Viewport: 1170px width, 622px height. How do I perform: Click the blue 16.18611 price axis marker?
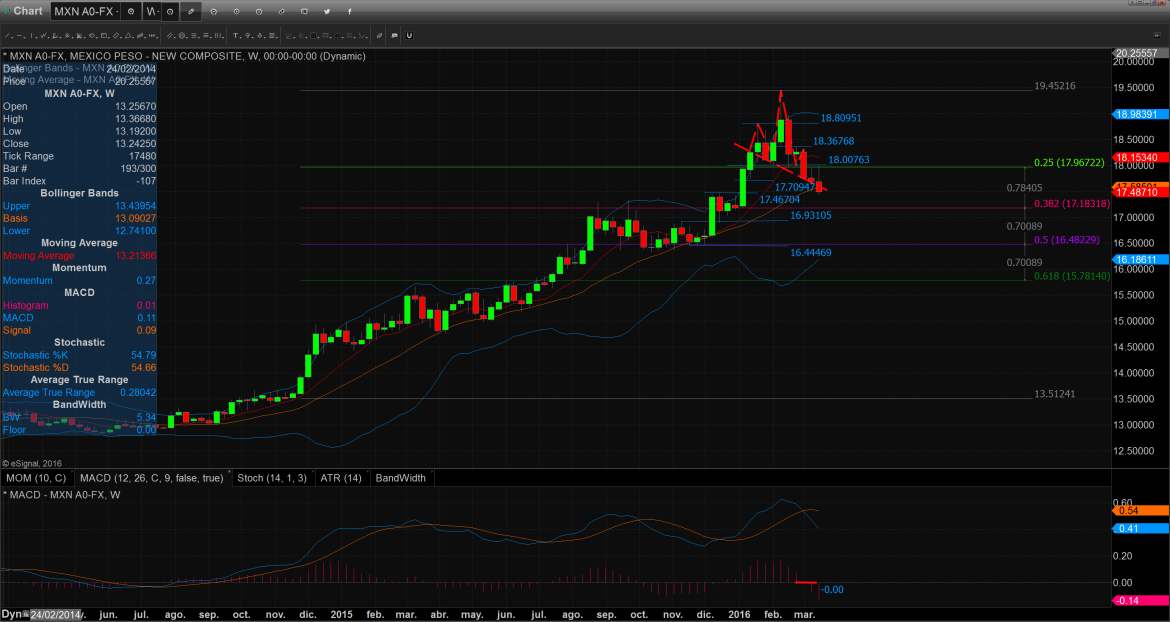coord(1139,259)
